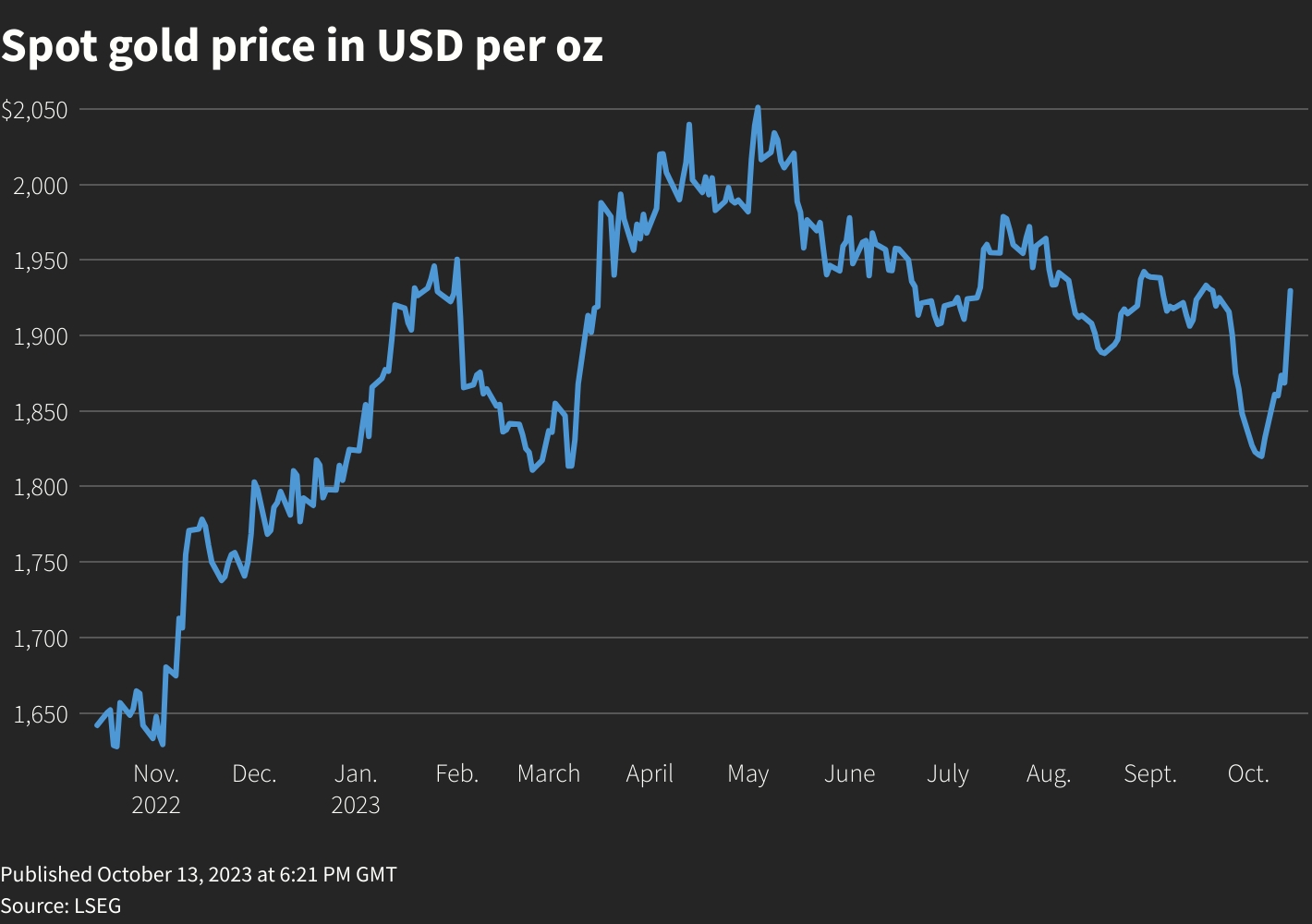Click the $2,050 y-axis label
The width and height of the screenshot is (1312, 924).
(x=34, y=111)
